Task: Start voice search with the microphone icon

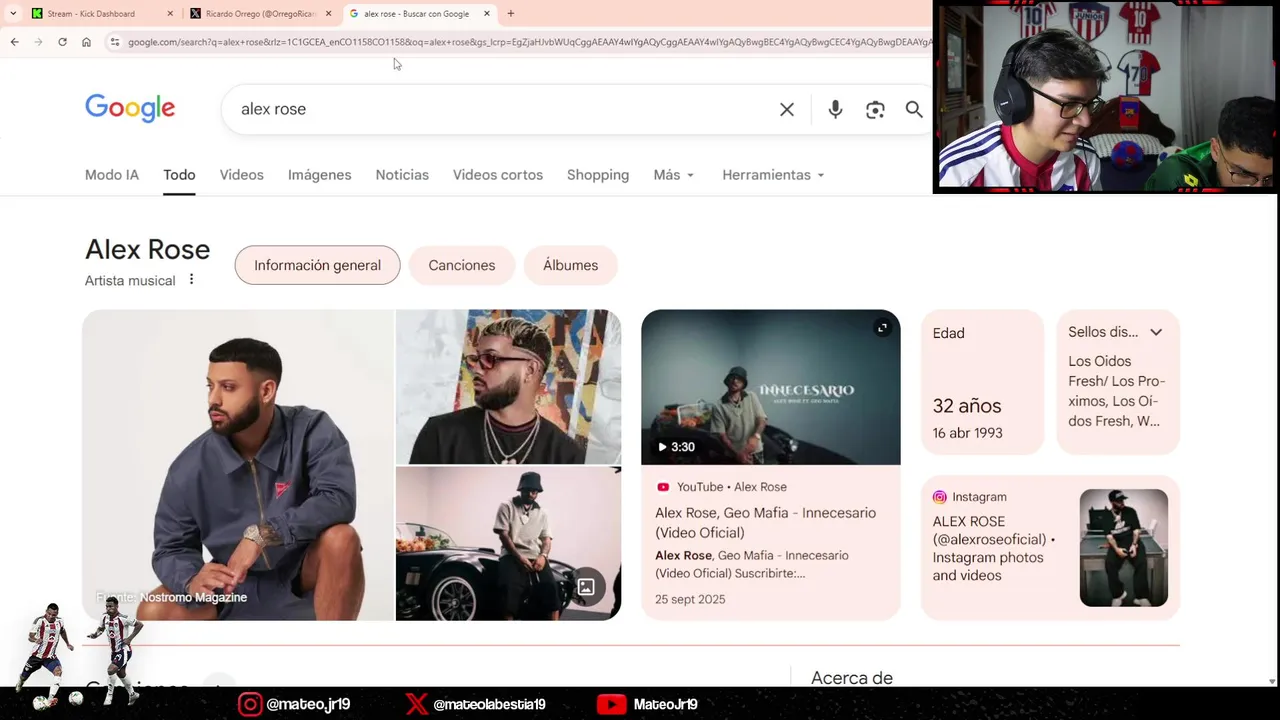Action: click(x=835, y=110)
